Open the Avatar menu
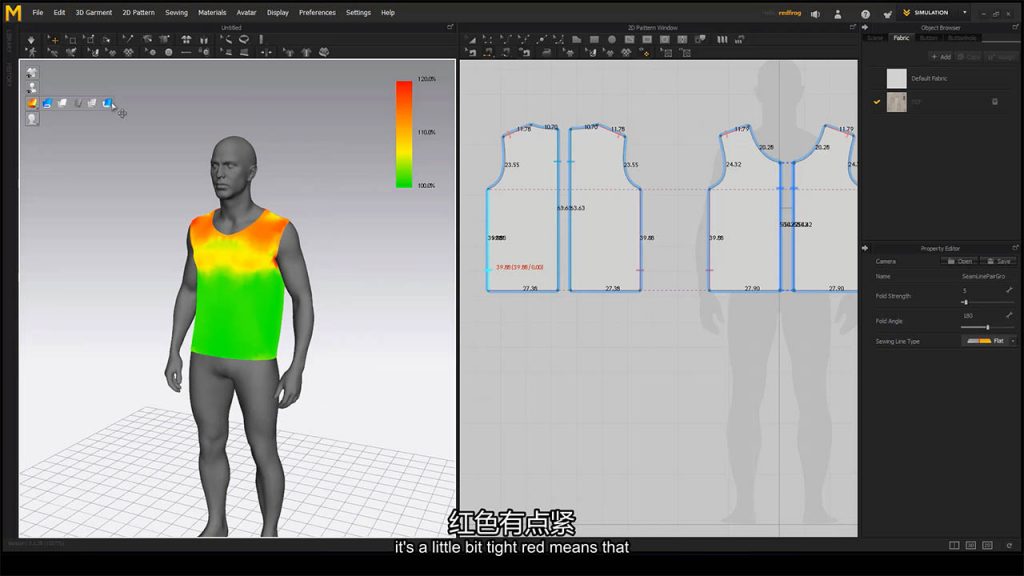 [246, 12]
